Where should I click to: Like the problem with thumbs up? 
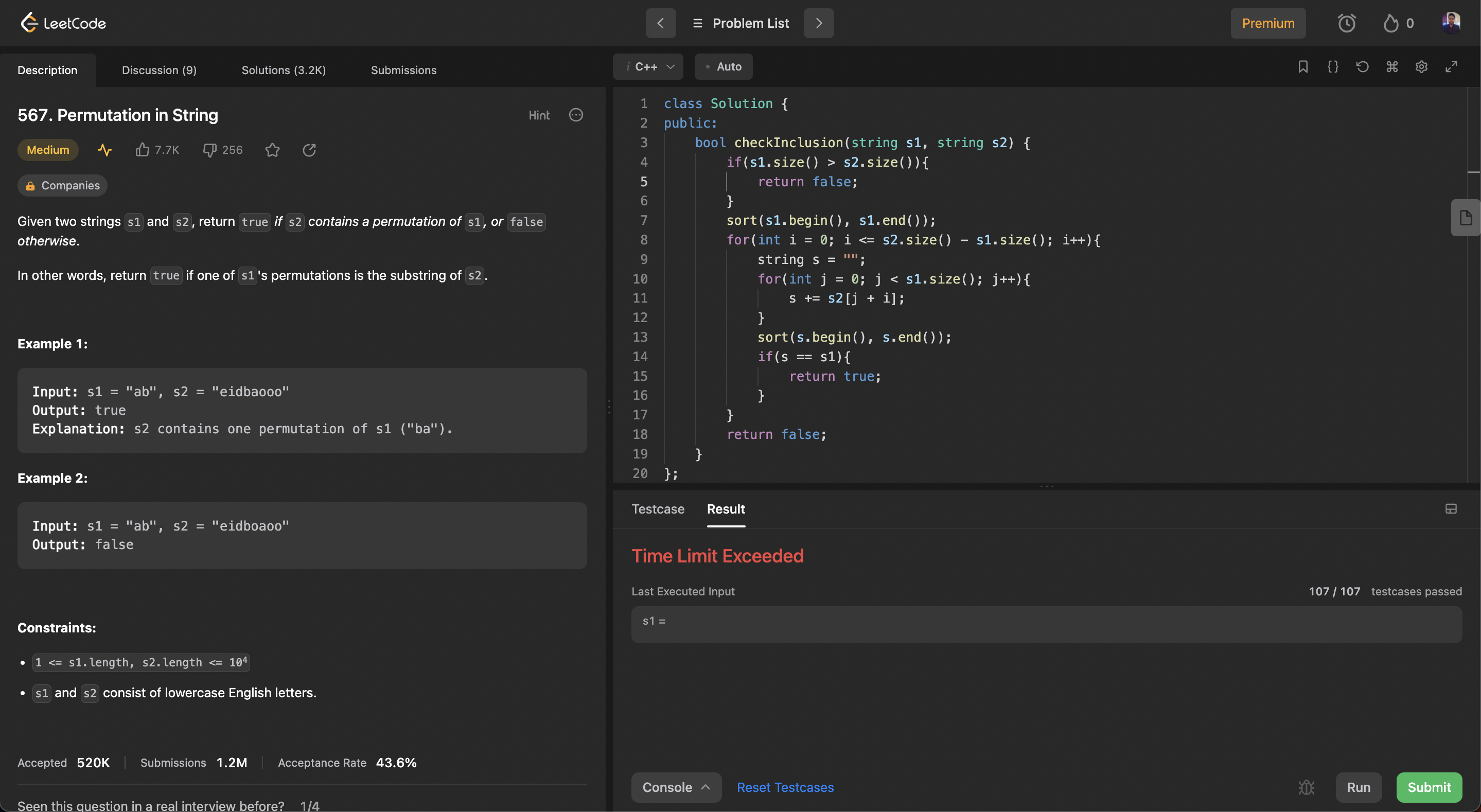[142, 150]
